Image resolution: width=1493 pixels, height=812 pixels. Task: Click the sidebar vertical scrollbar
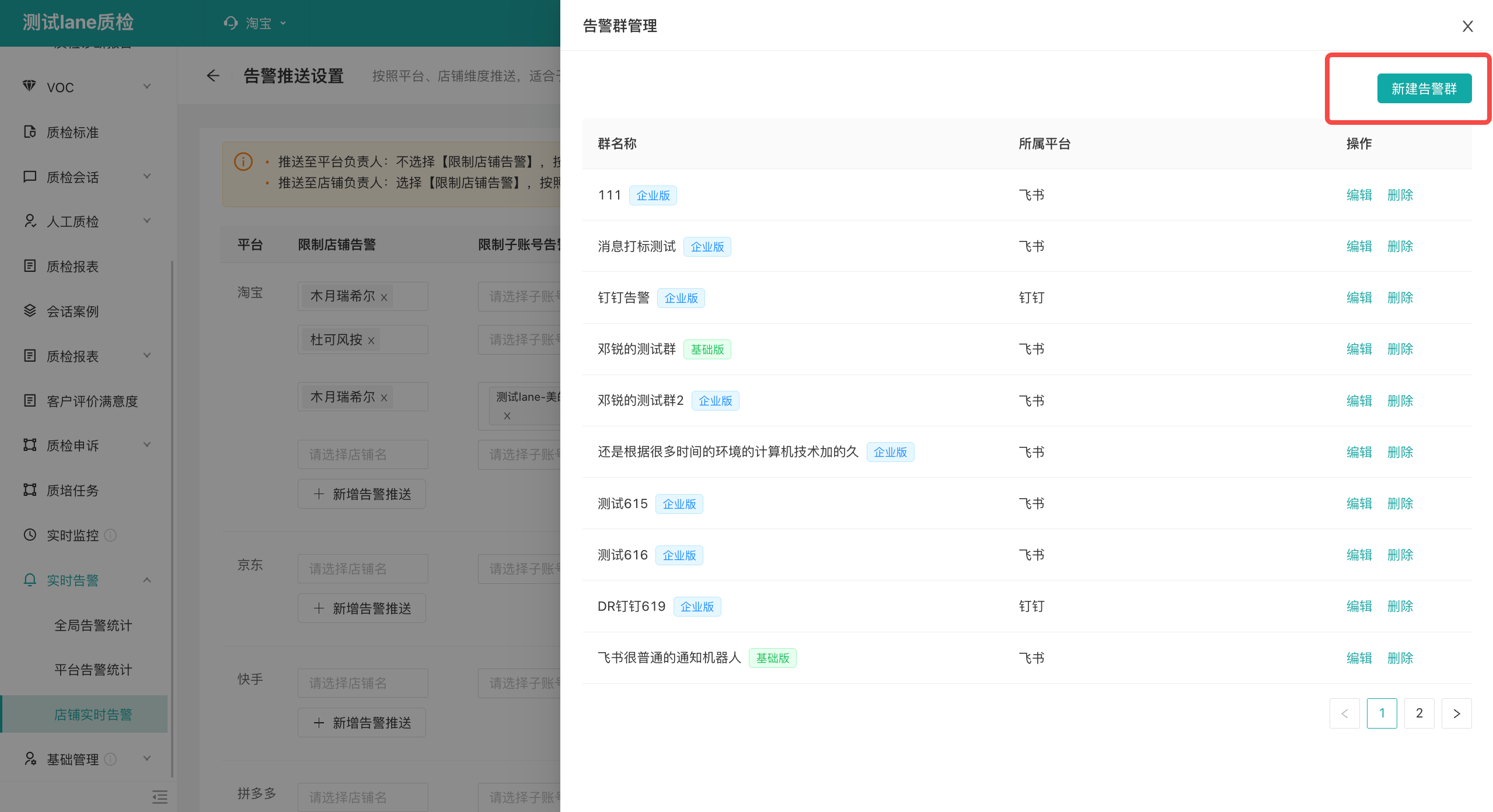click(x=172, y=519)
